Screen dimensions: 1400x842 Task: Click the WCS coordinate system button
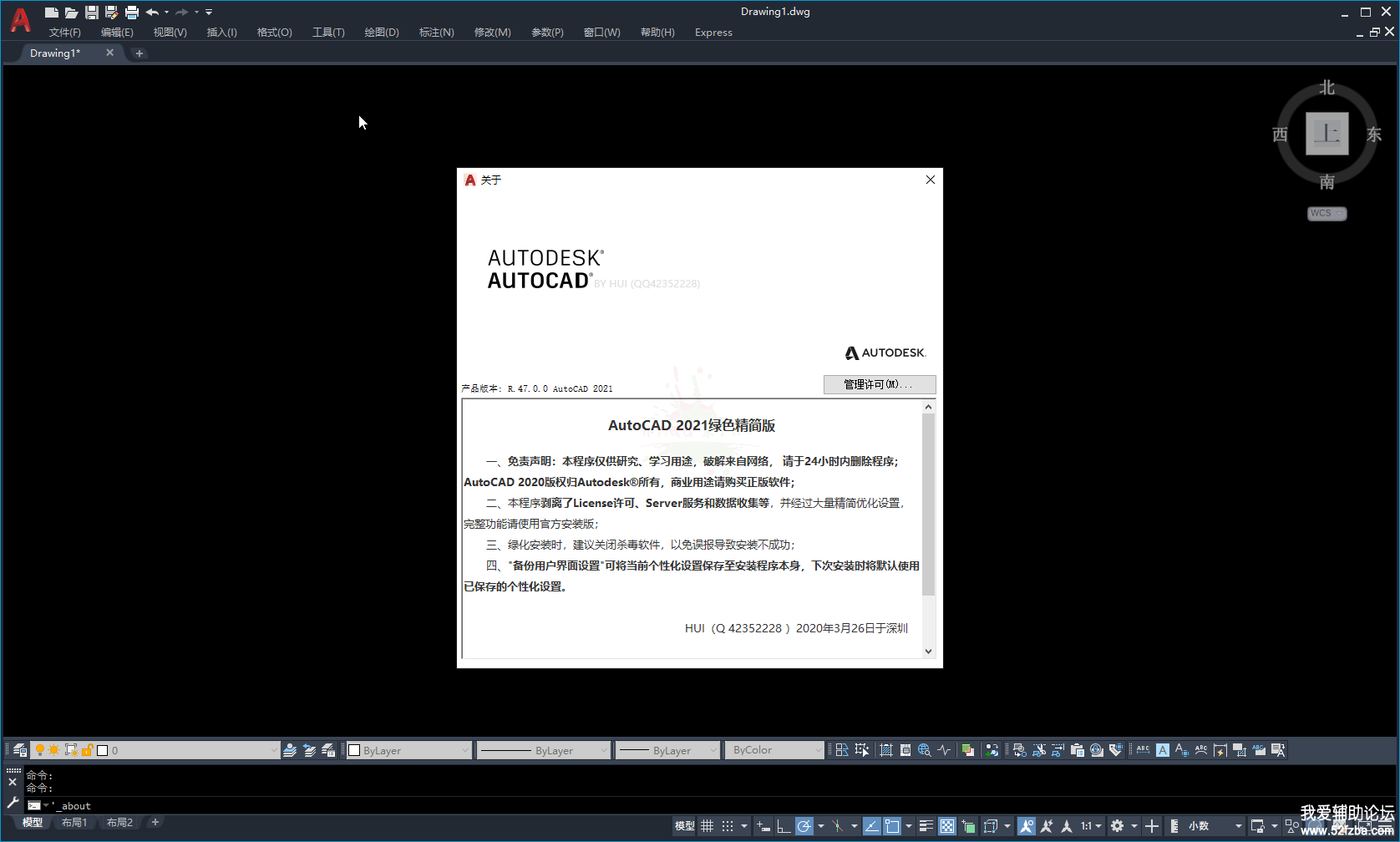pos(1326,213)
